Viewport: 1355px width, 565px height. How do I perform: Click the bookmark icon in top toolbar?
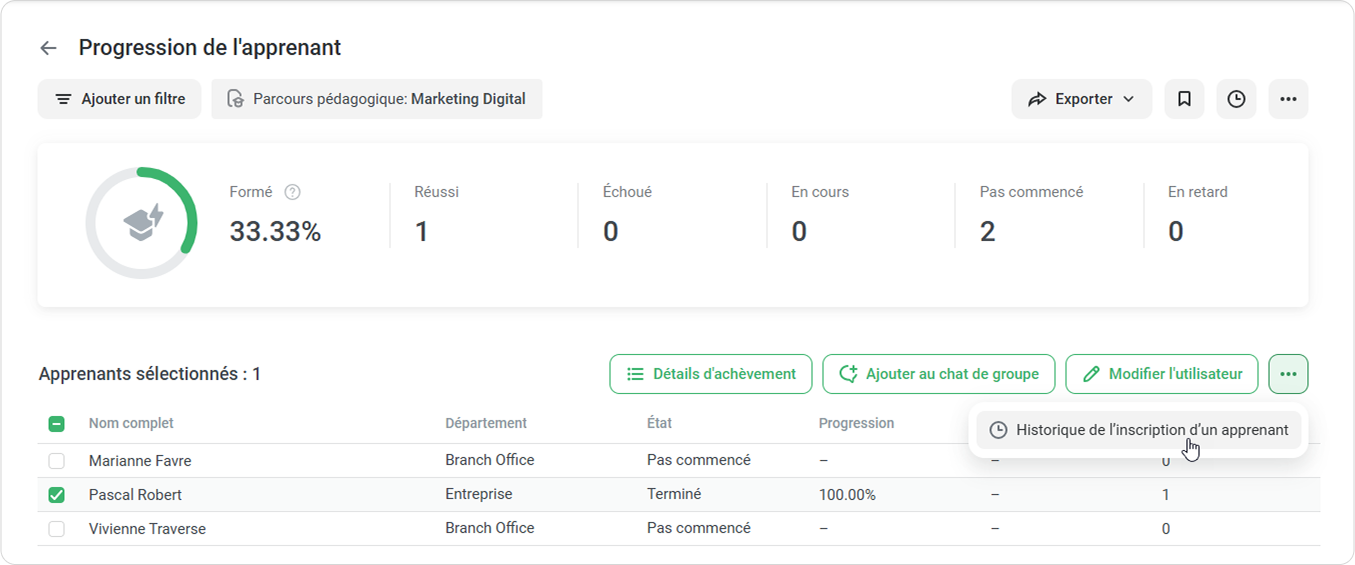[1184, 99]
